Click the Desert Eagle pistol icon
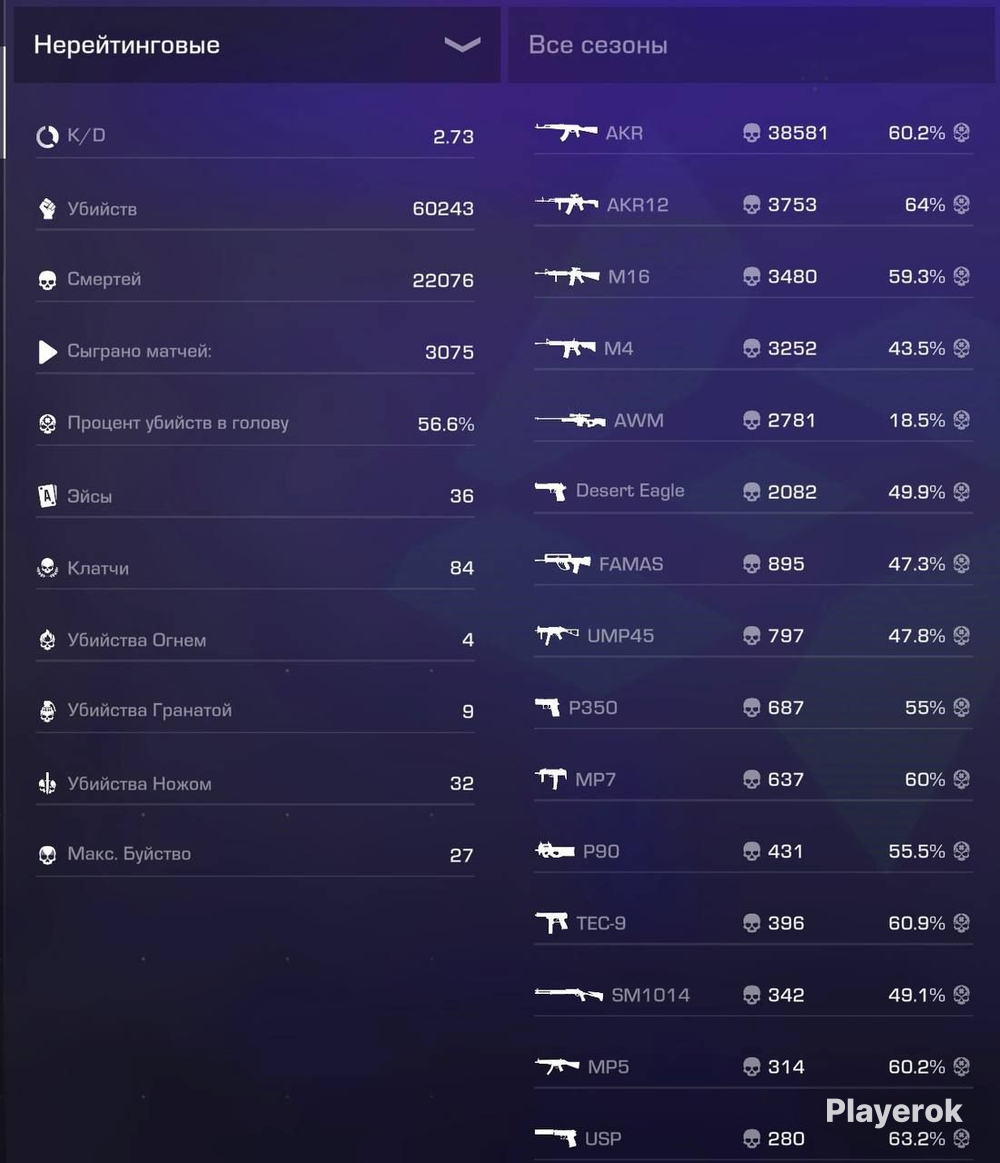The height and width of the screenshot is (1163, 1000). 551,491
